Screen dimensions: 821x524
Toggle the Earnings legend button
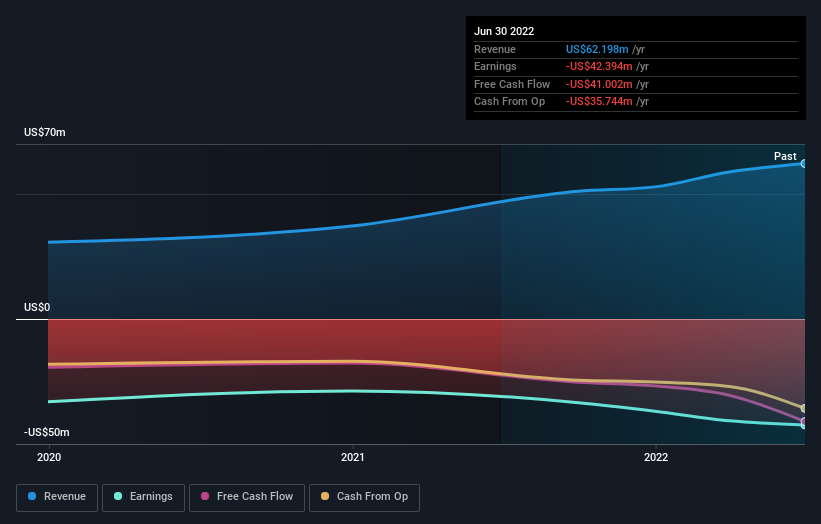[x=143, y=497]
